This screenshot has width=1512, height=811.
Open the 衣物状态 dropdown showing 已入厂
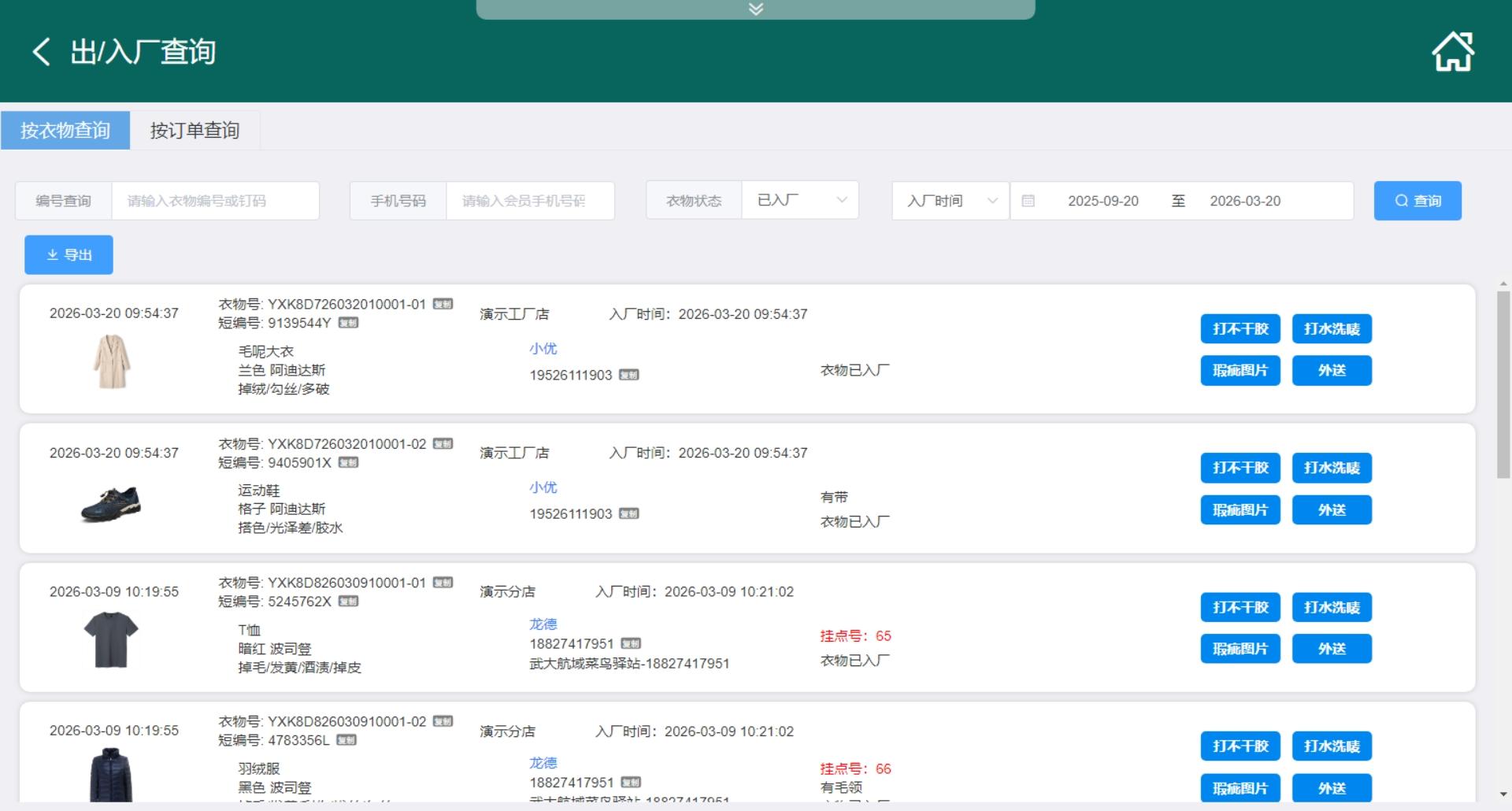click(x=799, y=201)
